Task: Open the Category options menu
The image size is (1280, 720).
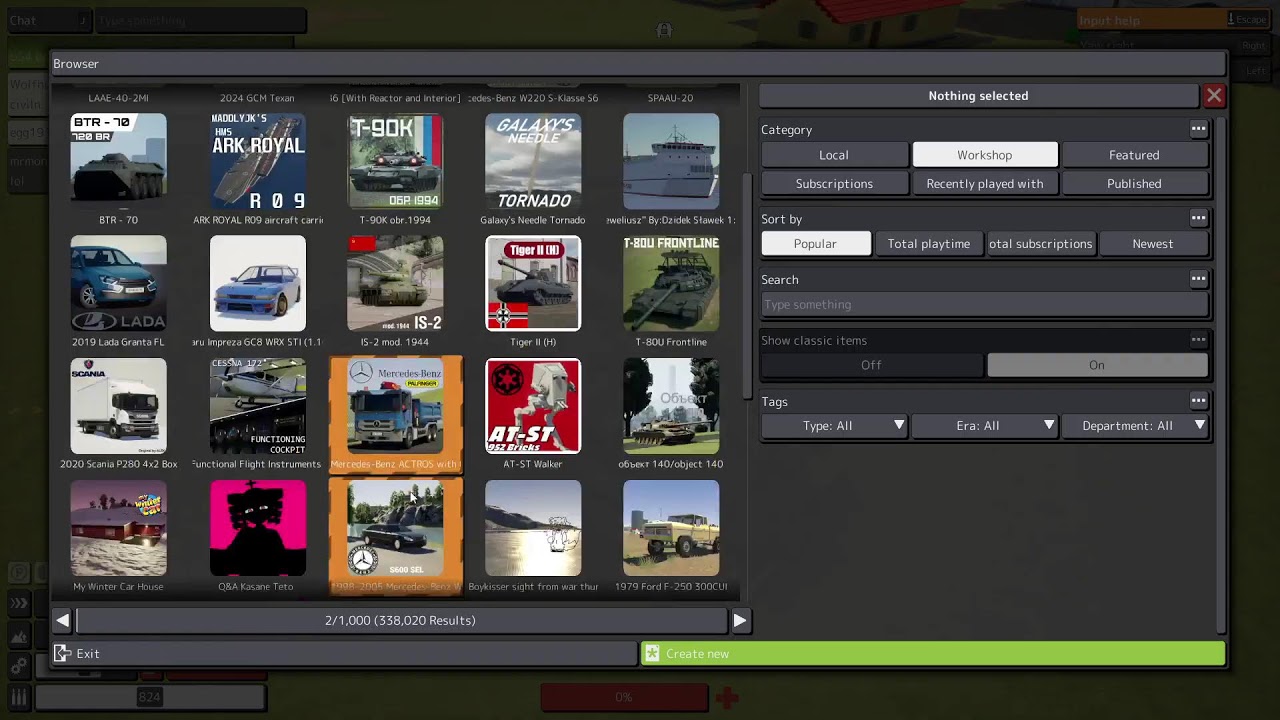Action: 1198,129
